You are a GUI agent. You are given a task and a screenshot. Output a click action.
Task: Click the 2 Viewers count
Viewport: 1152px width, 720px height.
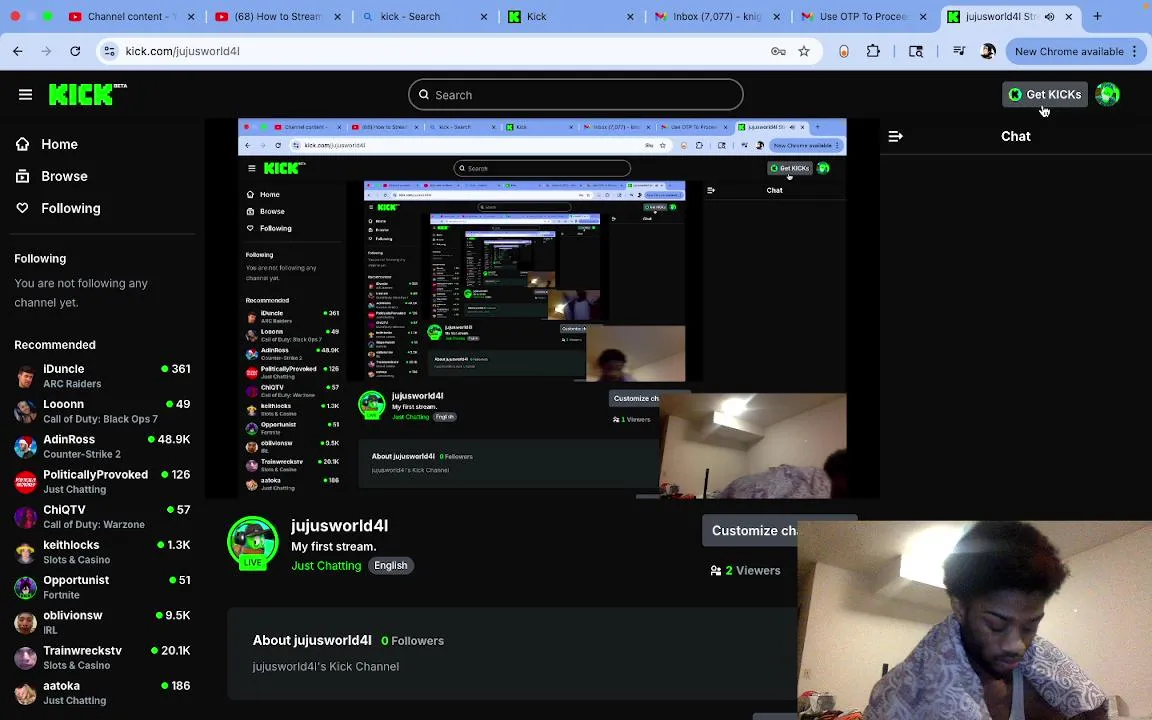pyautogui.click(x=745, y=571)
